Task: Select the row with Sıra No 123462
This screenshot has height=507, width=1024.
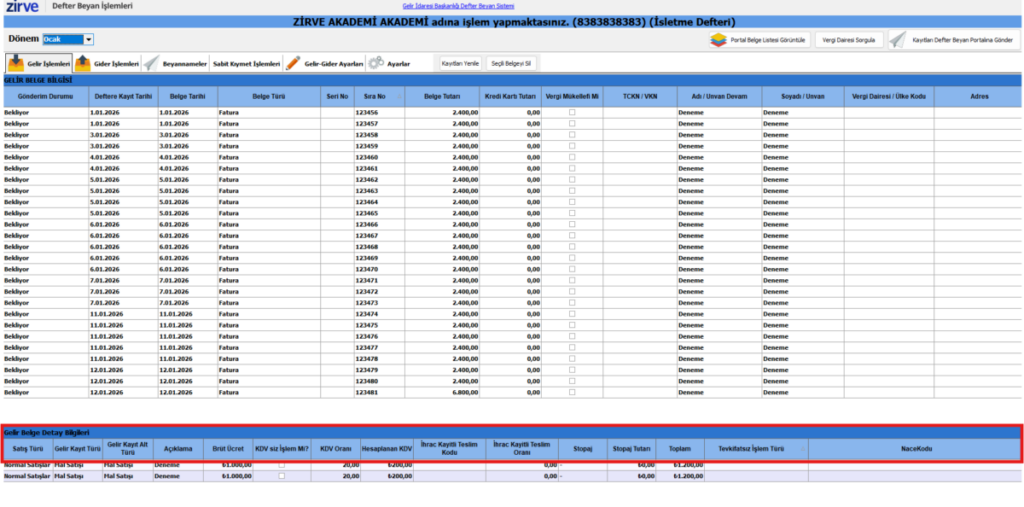Action: coord(513,180)
